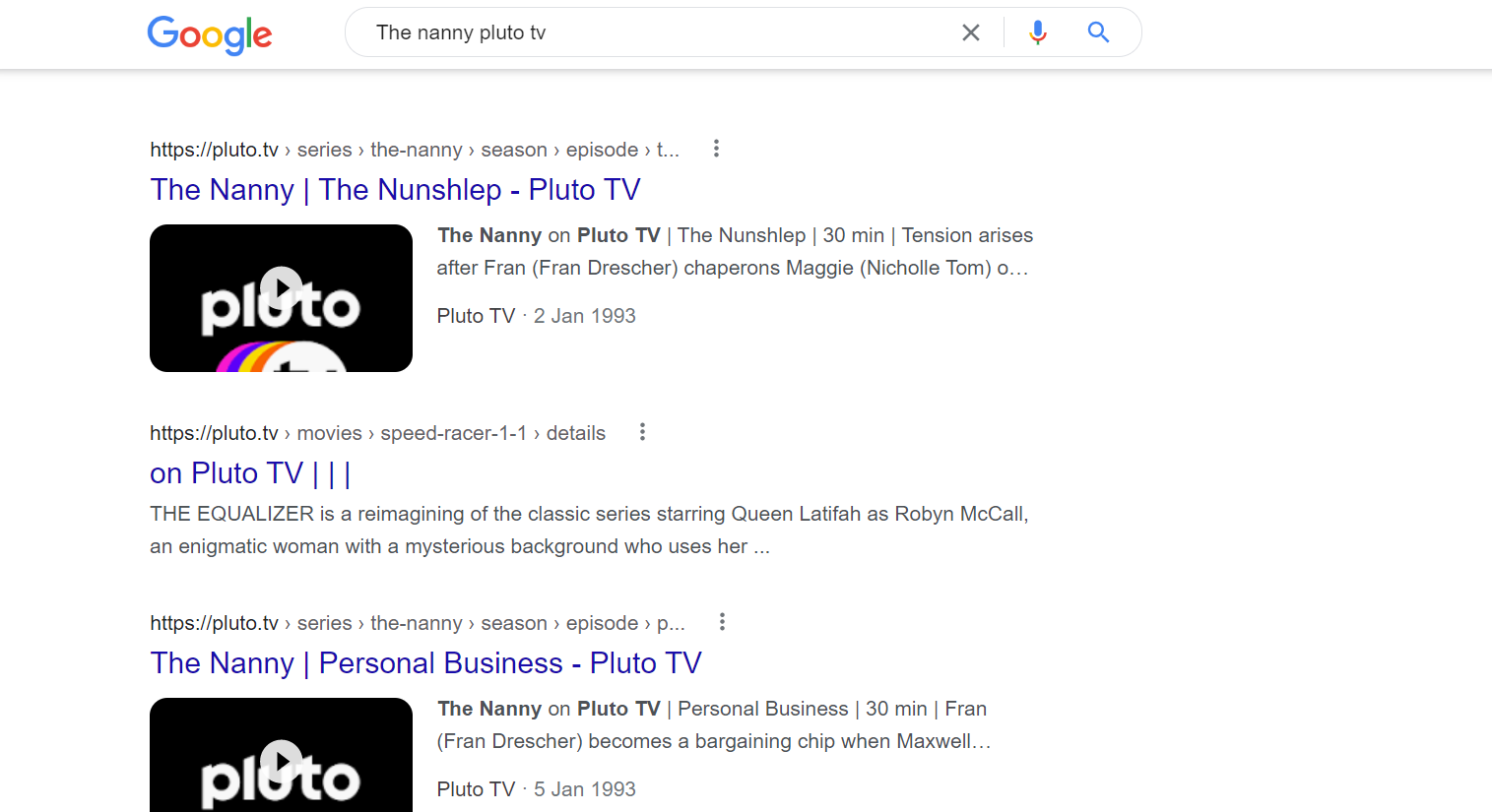The height and width of the screenshot is (812, 1492).
Task: Clear the search query with the X icon
Action: [971, 32]
